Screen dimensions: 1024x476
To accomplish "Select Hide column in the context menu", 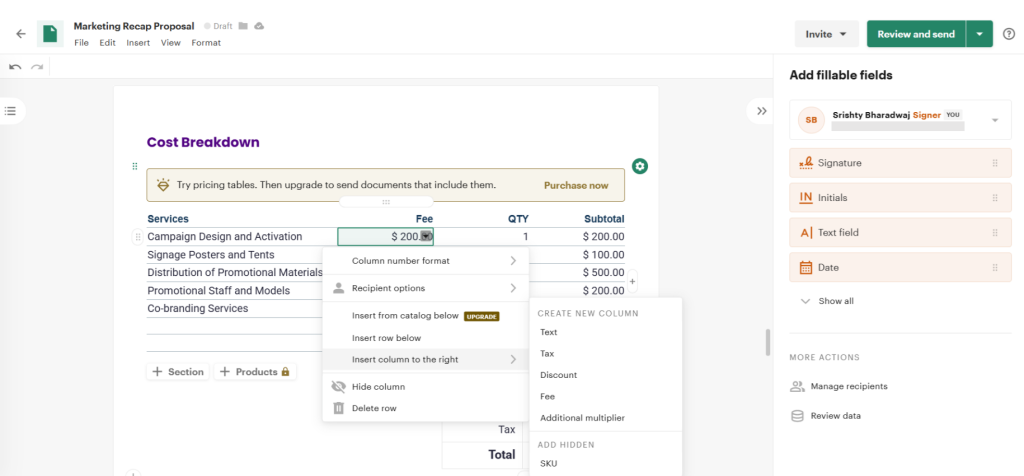I will (x=378, y=387).
